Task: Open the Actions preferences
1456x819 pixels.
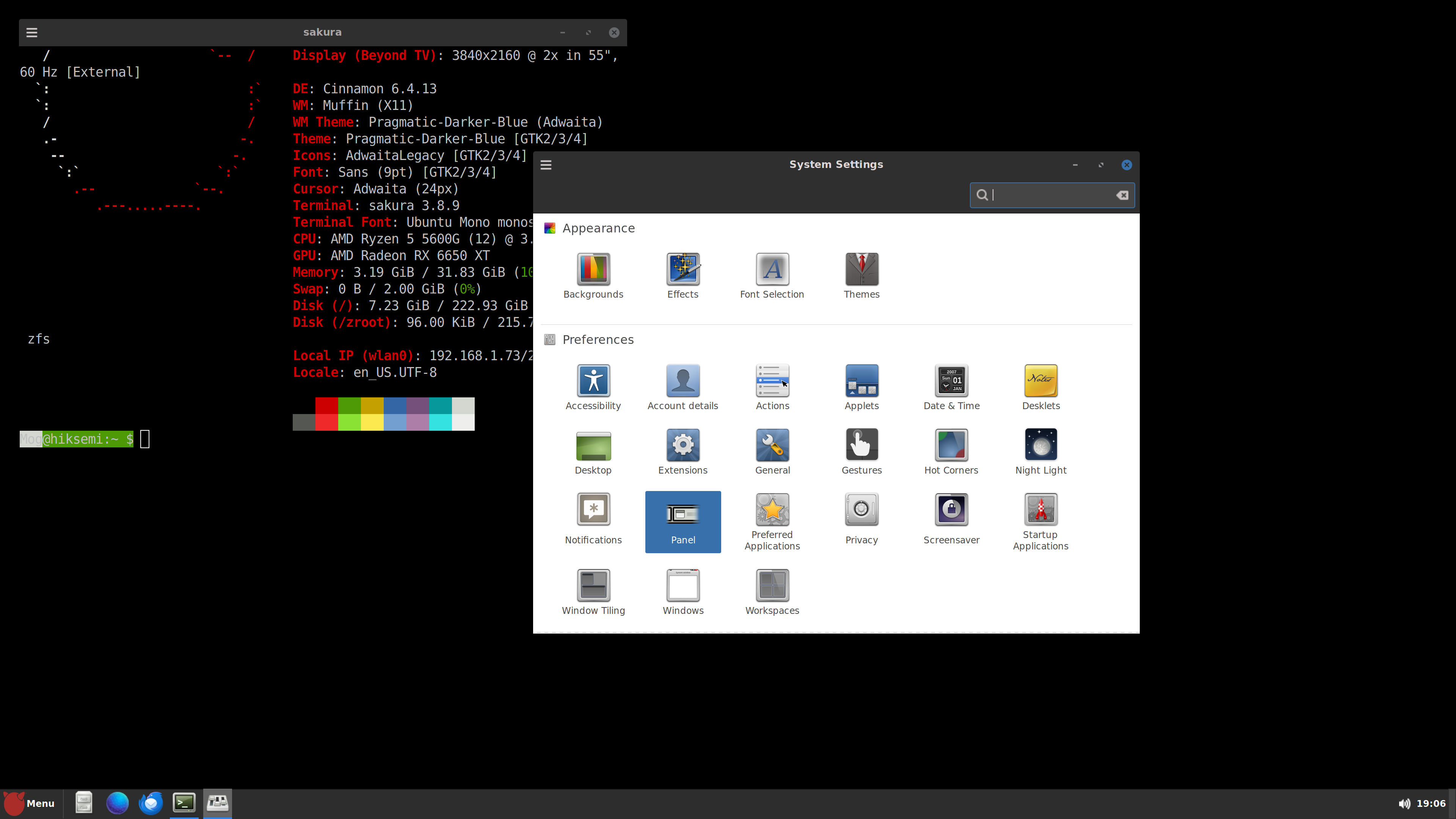Action: tap(772, 387)
